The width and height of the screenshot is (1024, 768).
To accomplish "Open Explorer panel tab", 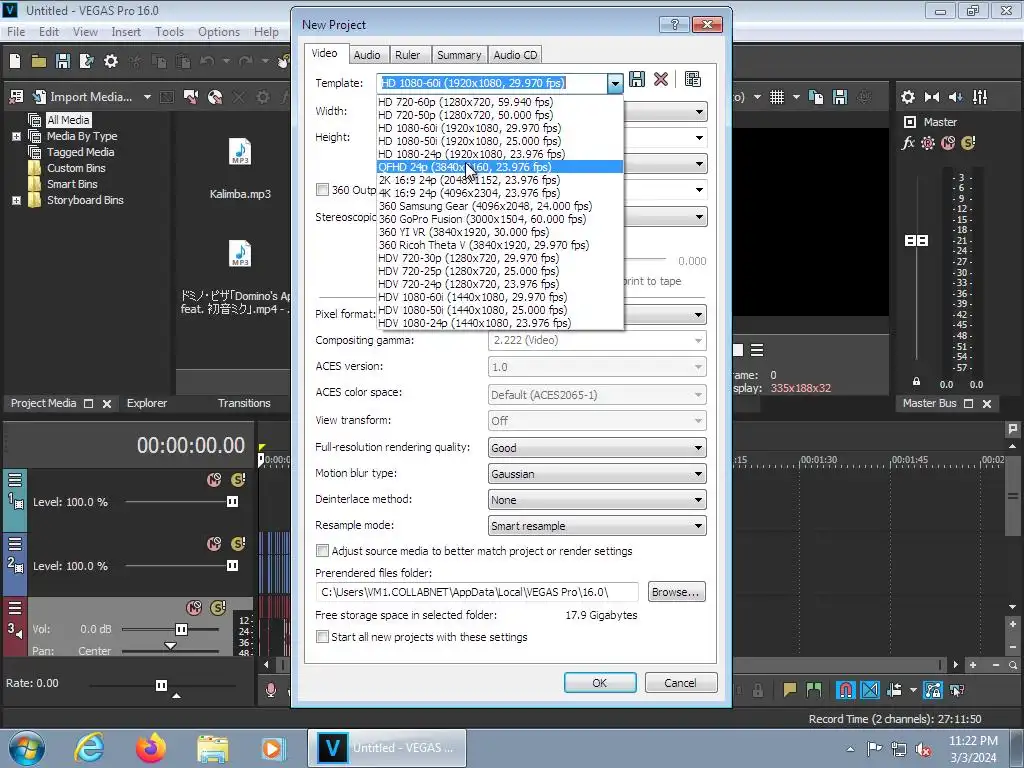I will (x=147, y=403).
